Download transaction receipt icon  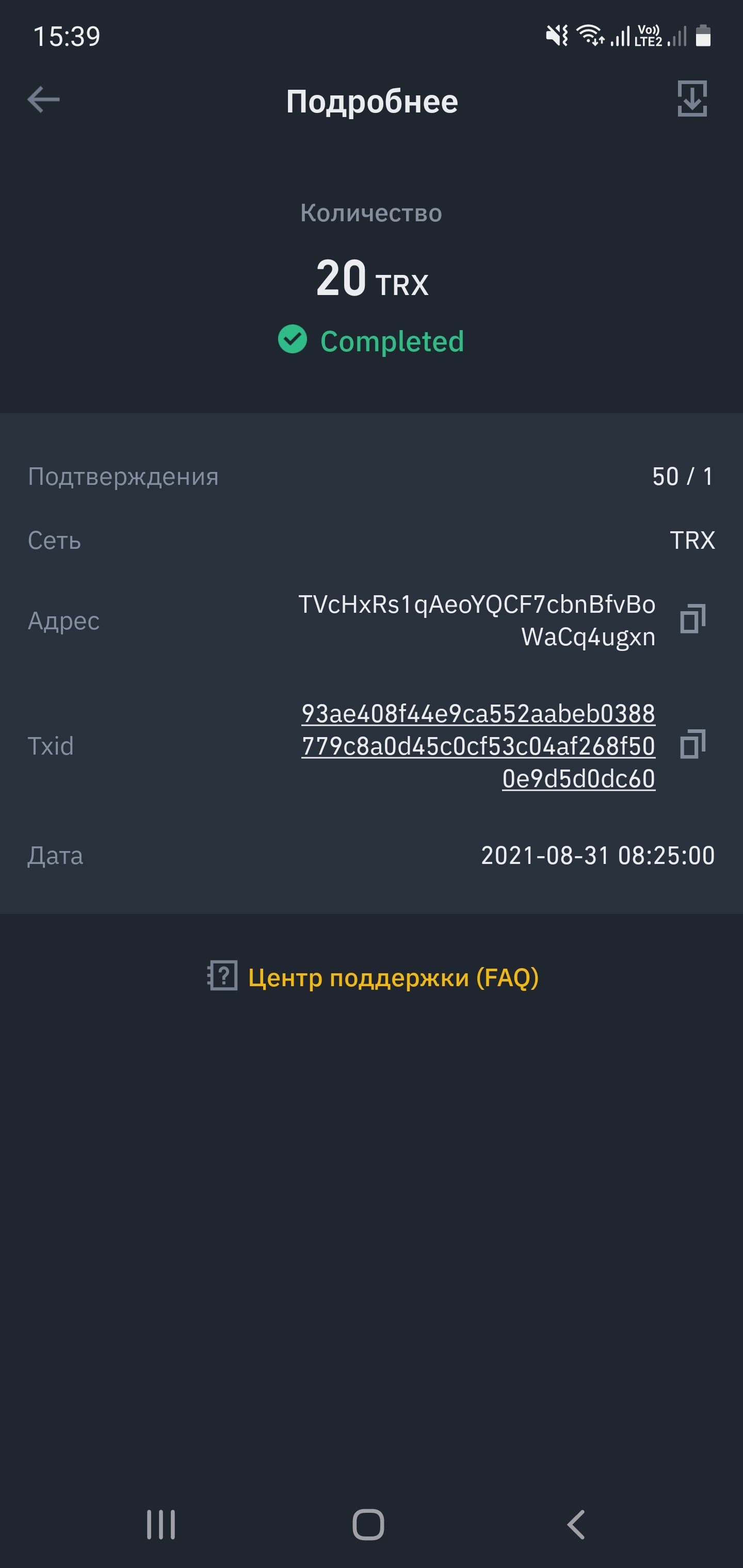(x=692, y=99)
